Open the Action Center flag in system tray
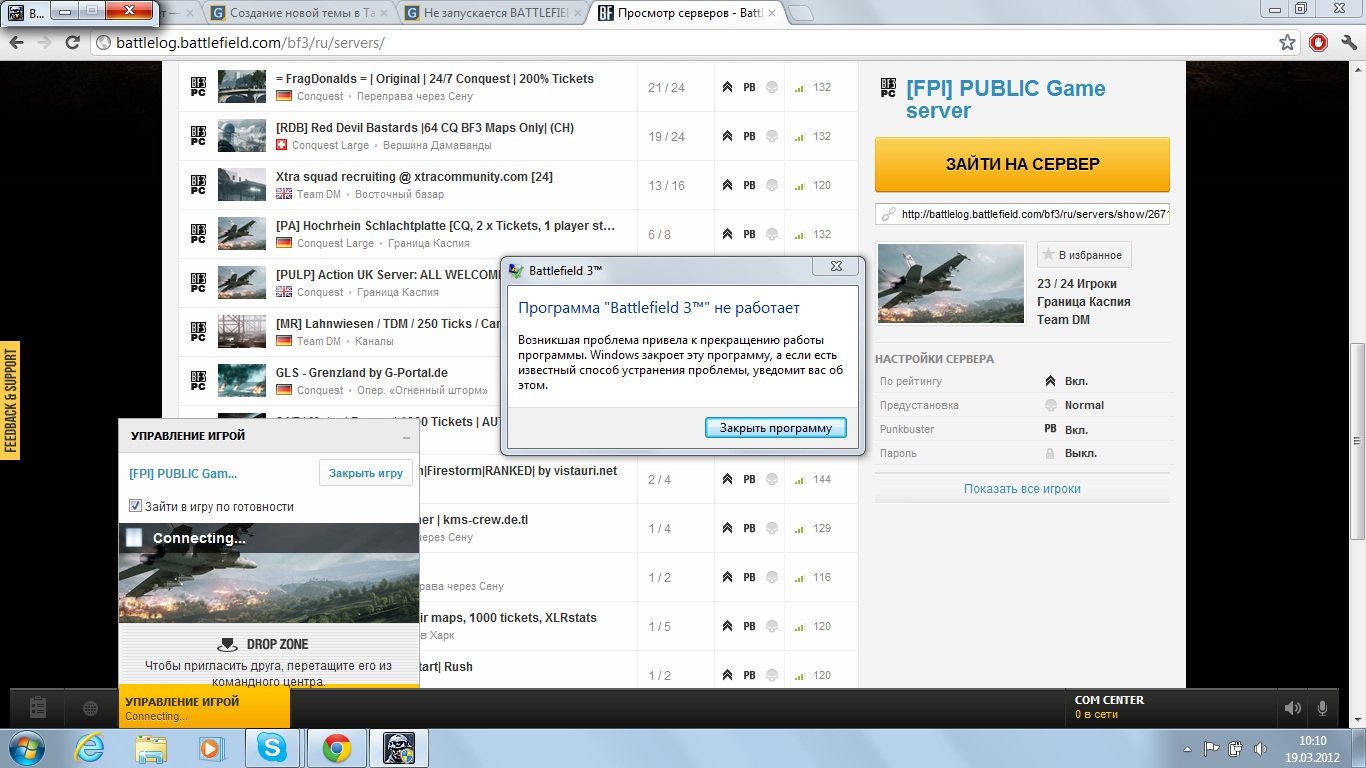The height and width of the screenshot is (768, 1366). (1211, 748)
